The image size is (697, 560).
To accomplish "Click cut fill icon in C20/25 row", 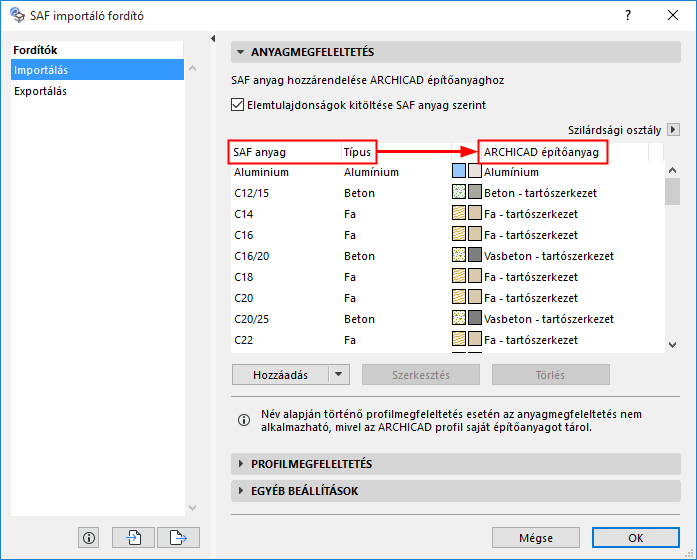I will tap(459, 318).
